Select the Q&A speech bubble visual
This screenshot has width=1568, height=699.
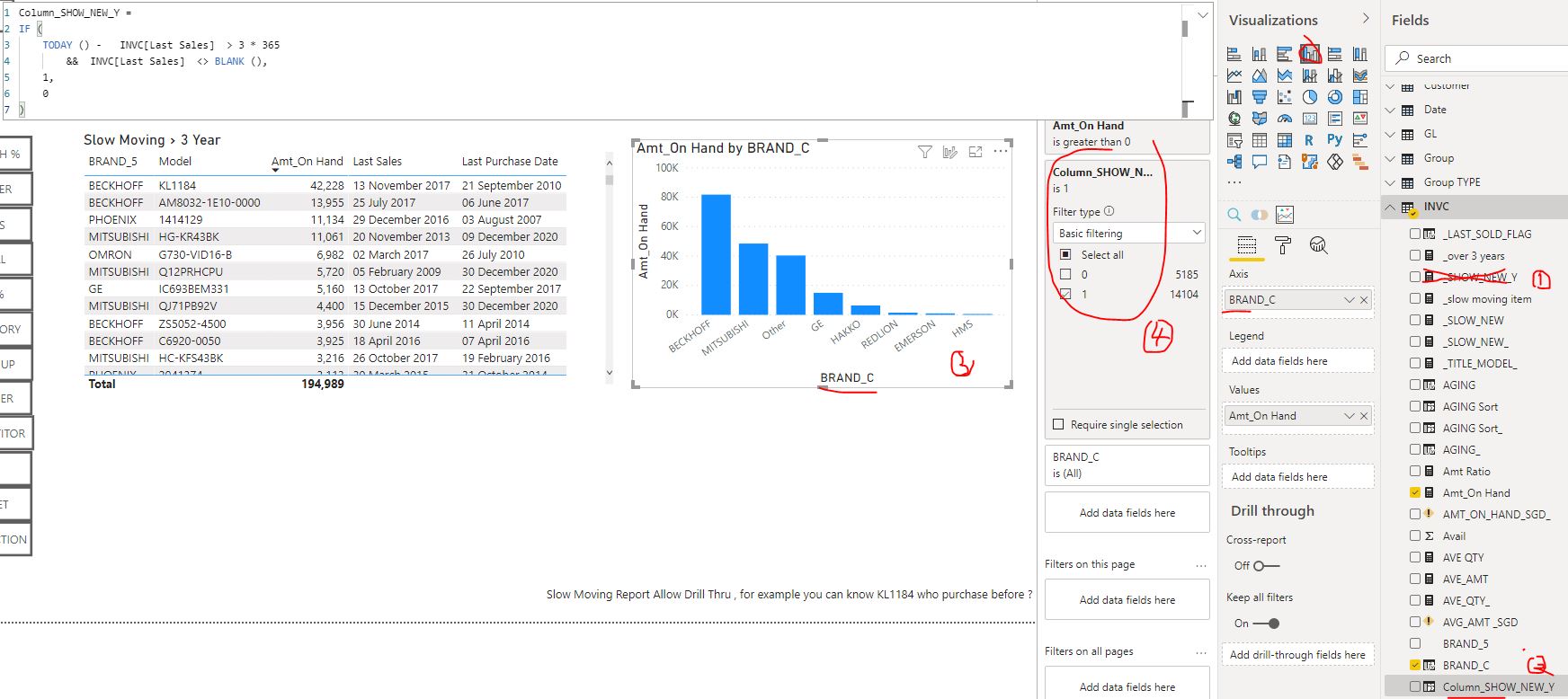1260,162
